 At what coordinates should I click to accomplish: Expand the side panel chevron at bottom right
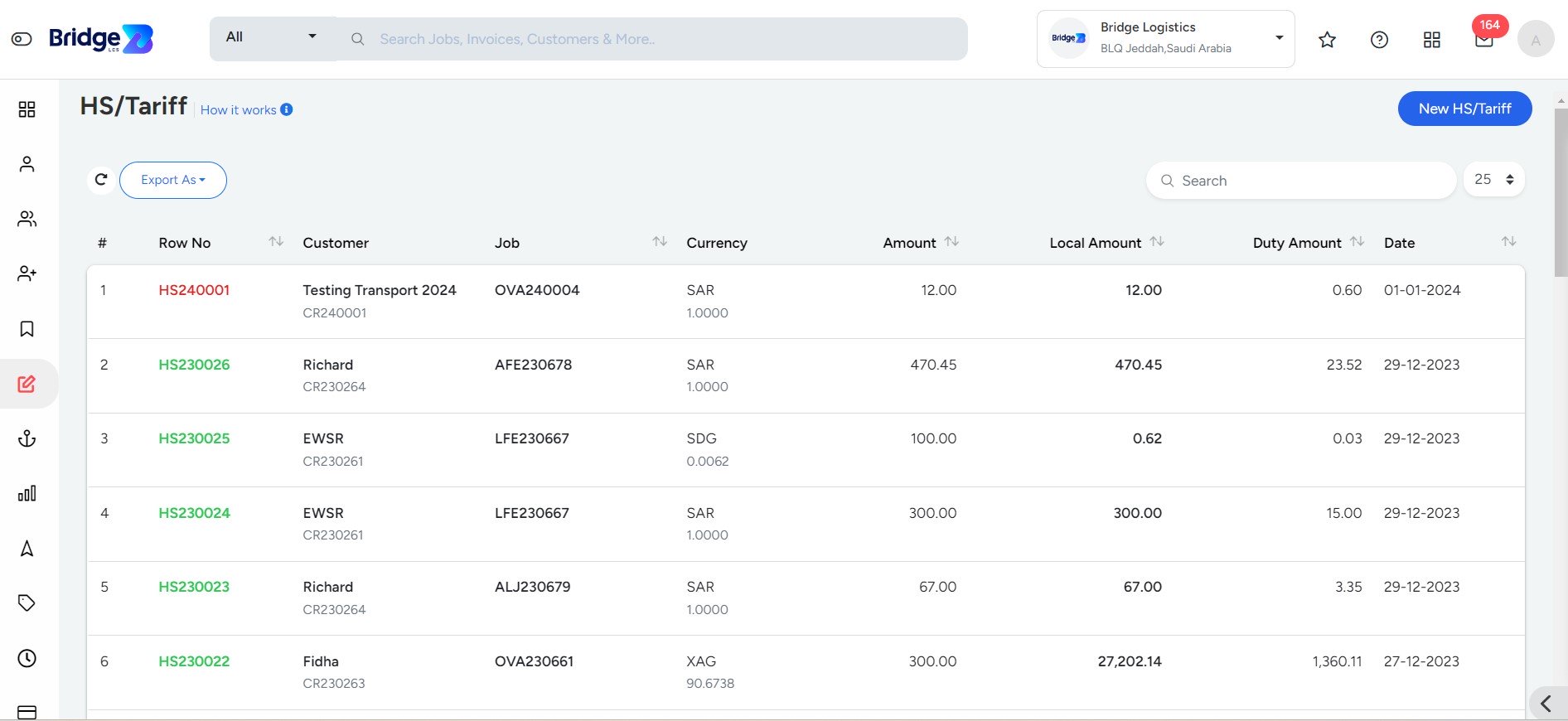click(x=1546, y=704)
